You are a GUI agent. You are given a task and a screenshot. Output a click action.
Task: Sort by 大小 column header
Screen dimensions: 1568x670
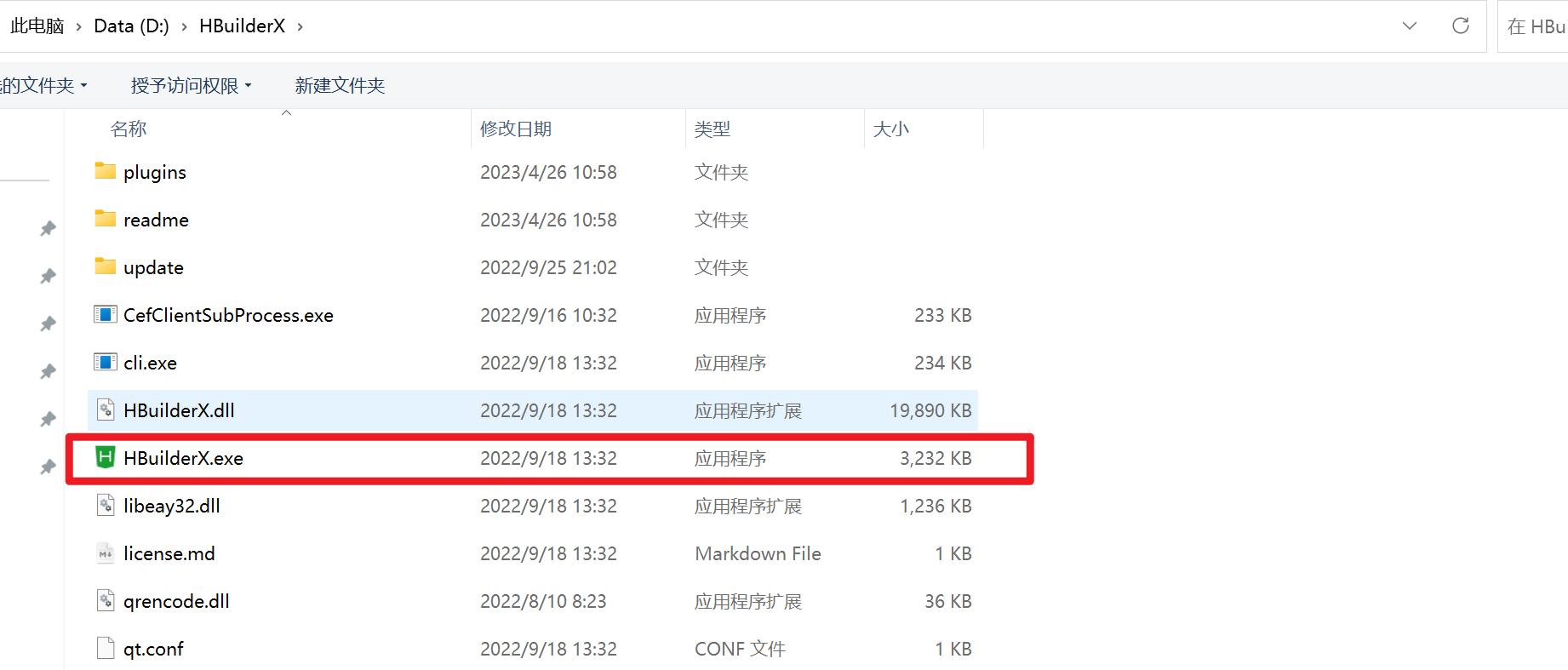click(x=891, y=129)
